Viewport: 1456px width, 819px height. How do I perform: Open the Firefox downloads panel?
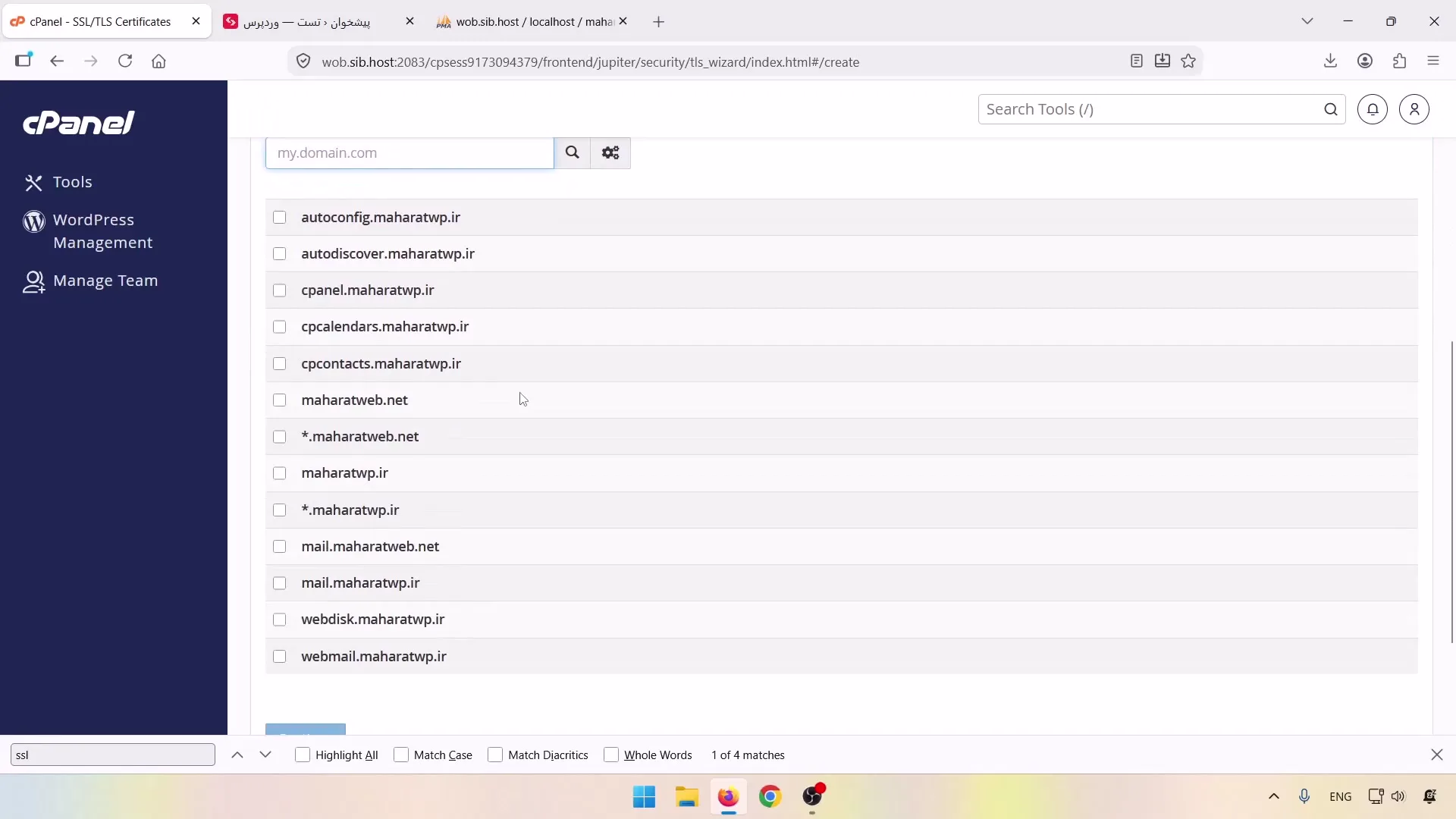(1330, 61)
